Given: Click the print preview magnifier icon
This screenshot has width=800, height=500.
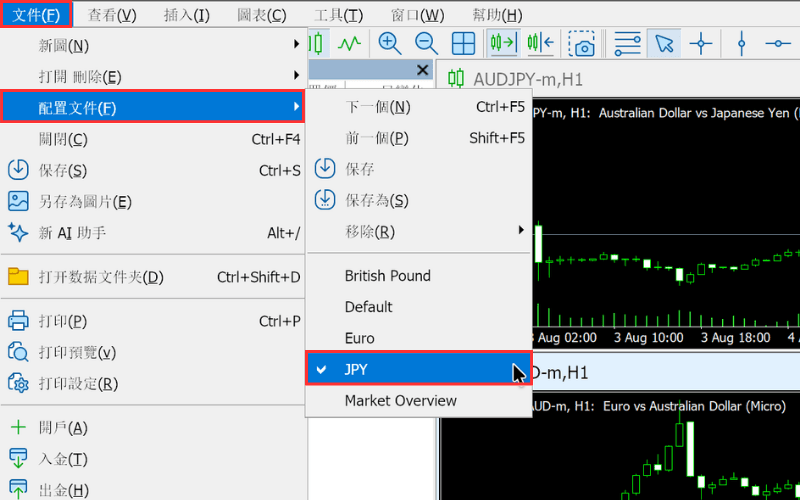Looking at the screenshot, I should click(x=18, y=353).
